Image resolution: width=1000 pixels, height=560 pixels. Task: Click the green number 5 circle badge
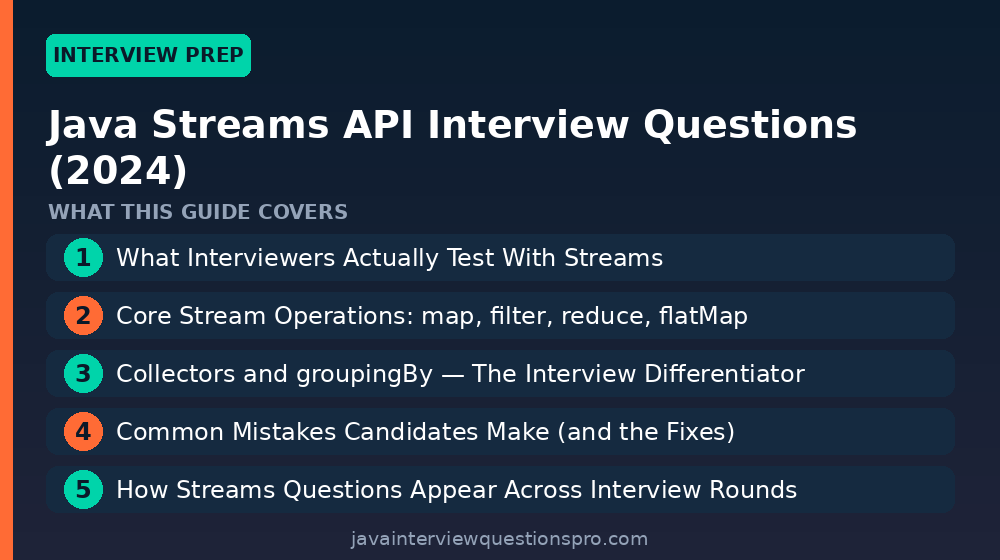(x=84, y=490)
